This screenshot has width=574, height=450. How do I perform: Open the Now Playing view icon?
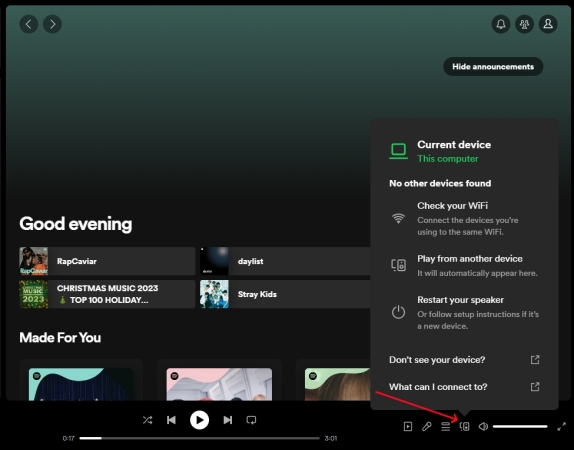tap(408, 427)
